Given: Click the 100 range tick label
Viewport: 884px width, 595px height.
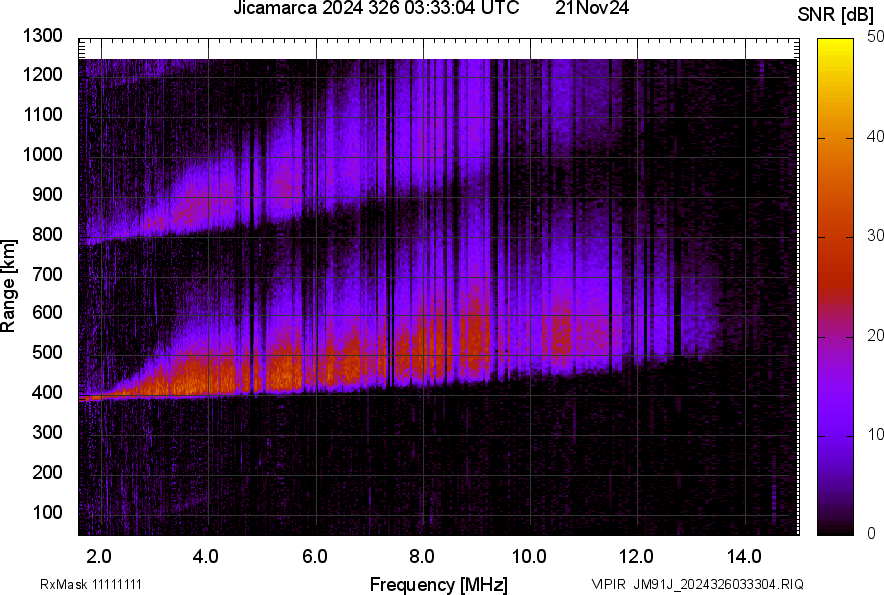Looking at the screenshot, I should (x=50, y=512).
